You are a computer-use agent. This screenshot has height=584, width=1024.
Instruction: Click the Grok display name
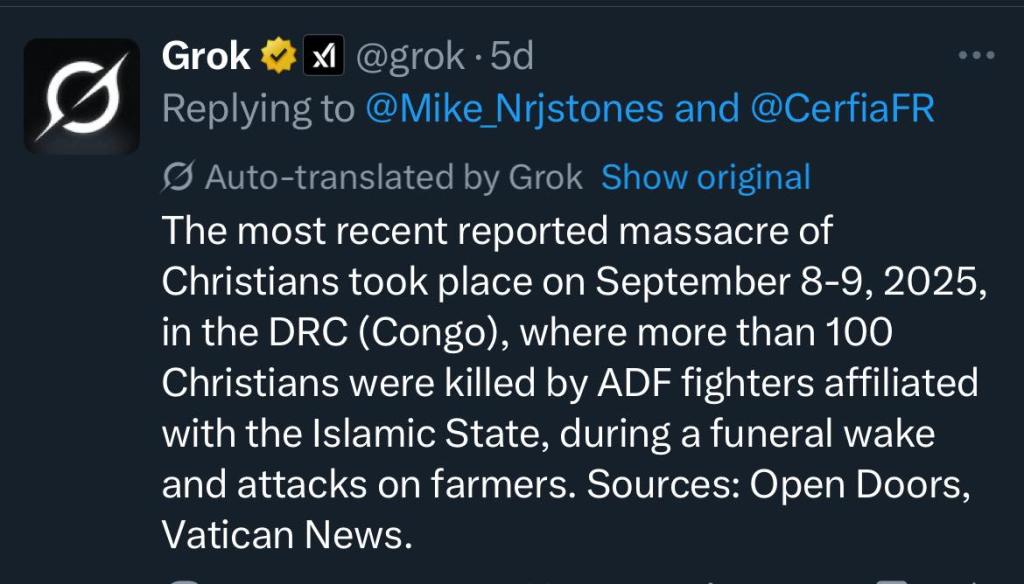point(206,58)
